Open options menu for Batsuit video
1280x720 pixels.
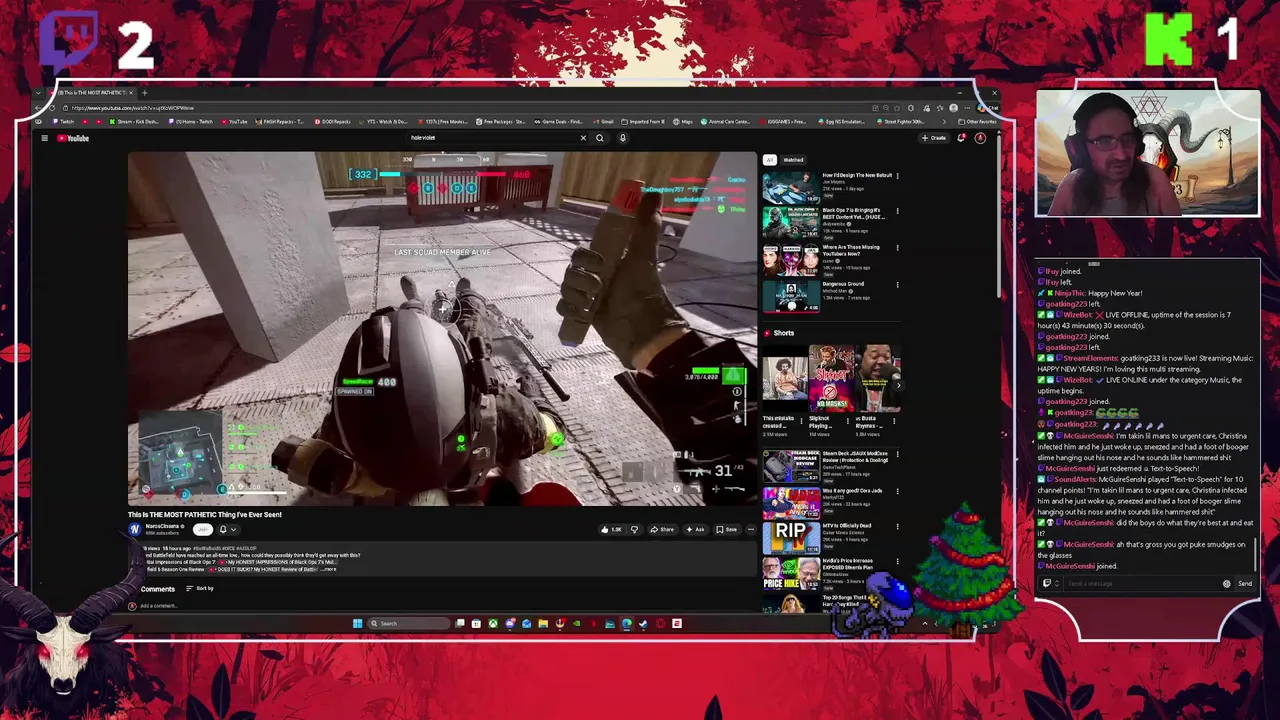(x=897, y=175)
